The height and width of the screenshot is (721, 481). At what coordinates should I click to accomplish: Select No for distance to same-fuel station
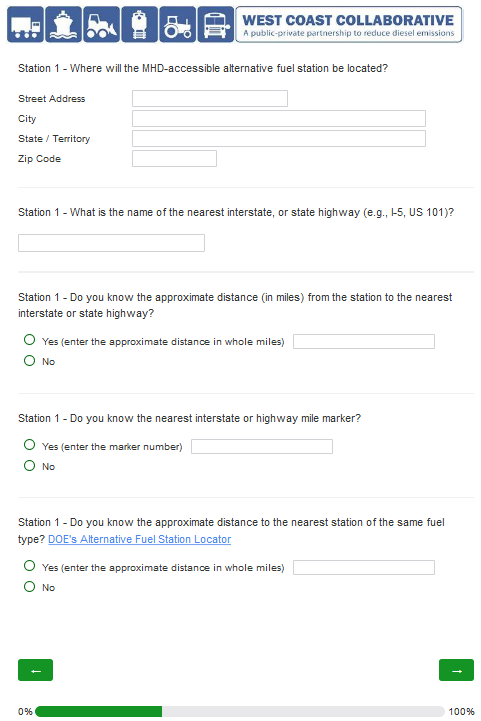29,586
